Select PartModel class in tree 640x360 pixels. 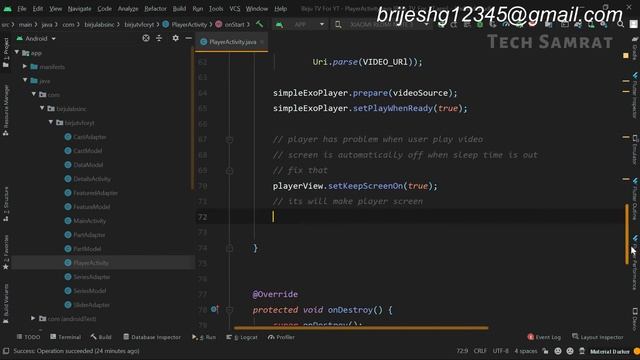83,249
